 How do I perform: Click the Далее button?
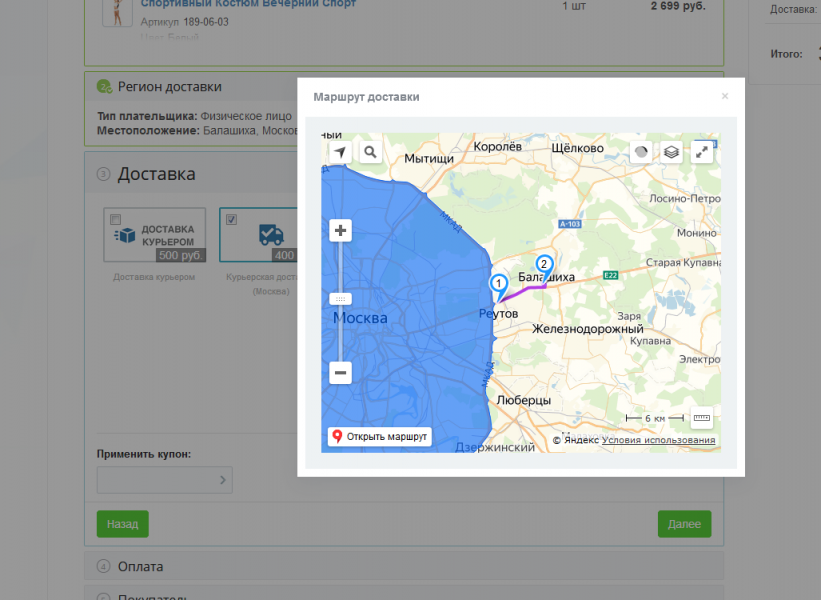[x=684, y=524]
